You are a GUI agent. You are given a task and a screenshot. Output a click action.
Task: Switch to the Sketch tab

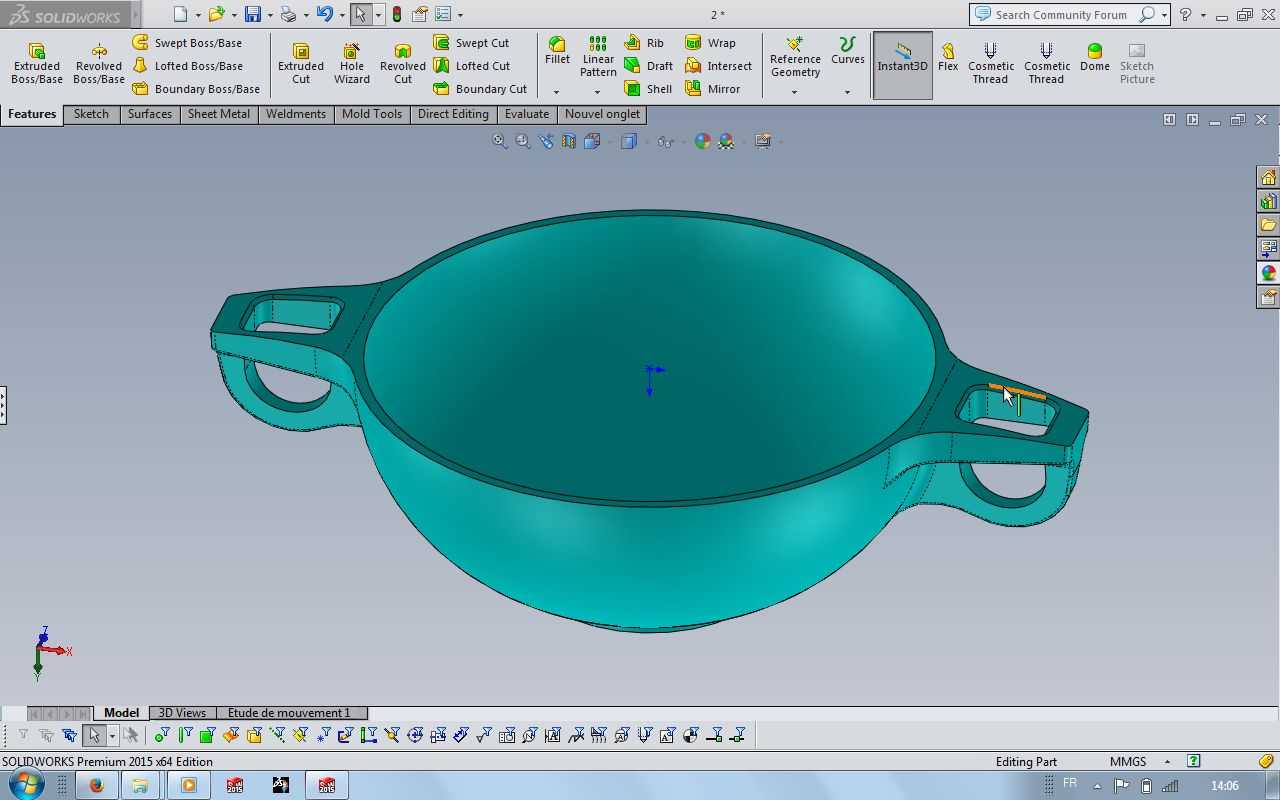pyautogui.click(x=91, y=114)
